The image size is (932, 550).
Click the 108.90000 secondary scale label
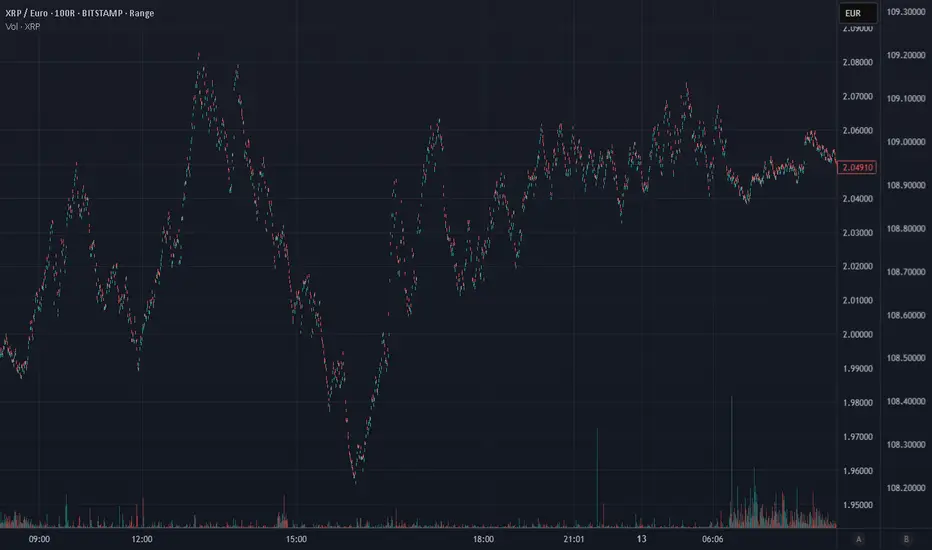(906, 186)
